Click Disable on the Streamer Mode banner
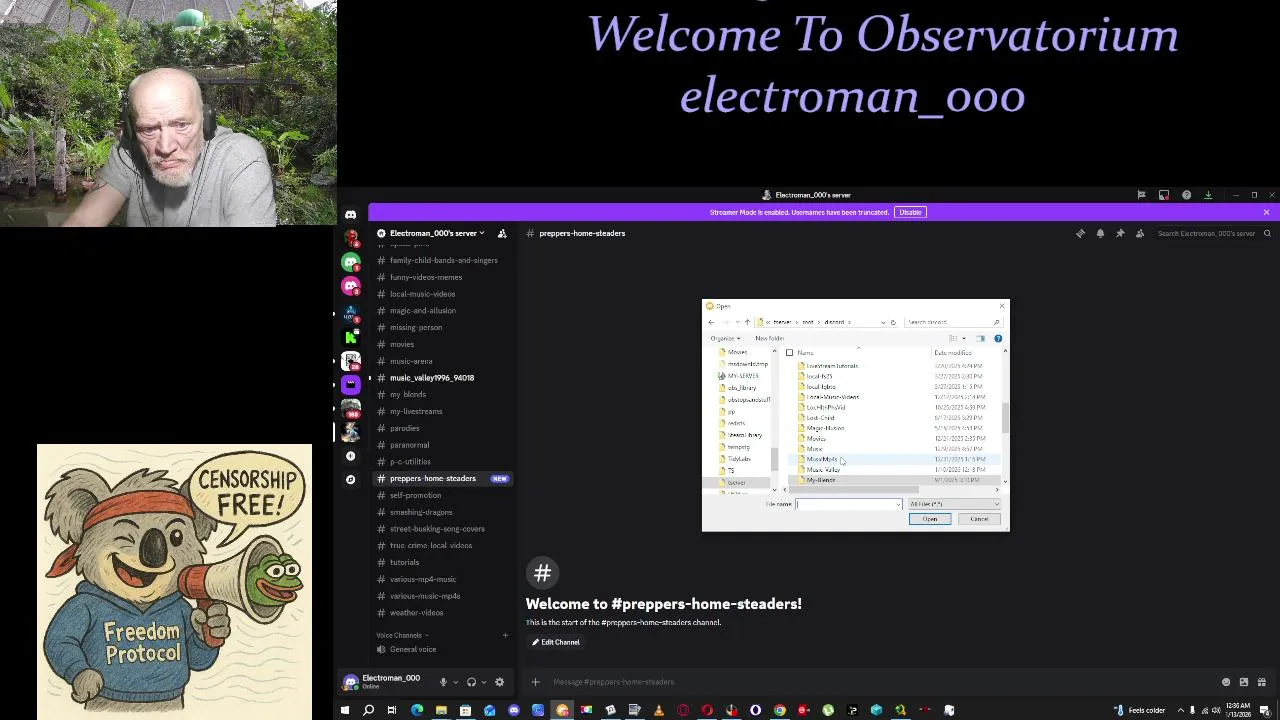Image resolution: width=1280 pixels, height=720 pixels. click(910, 212)
